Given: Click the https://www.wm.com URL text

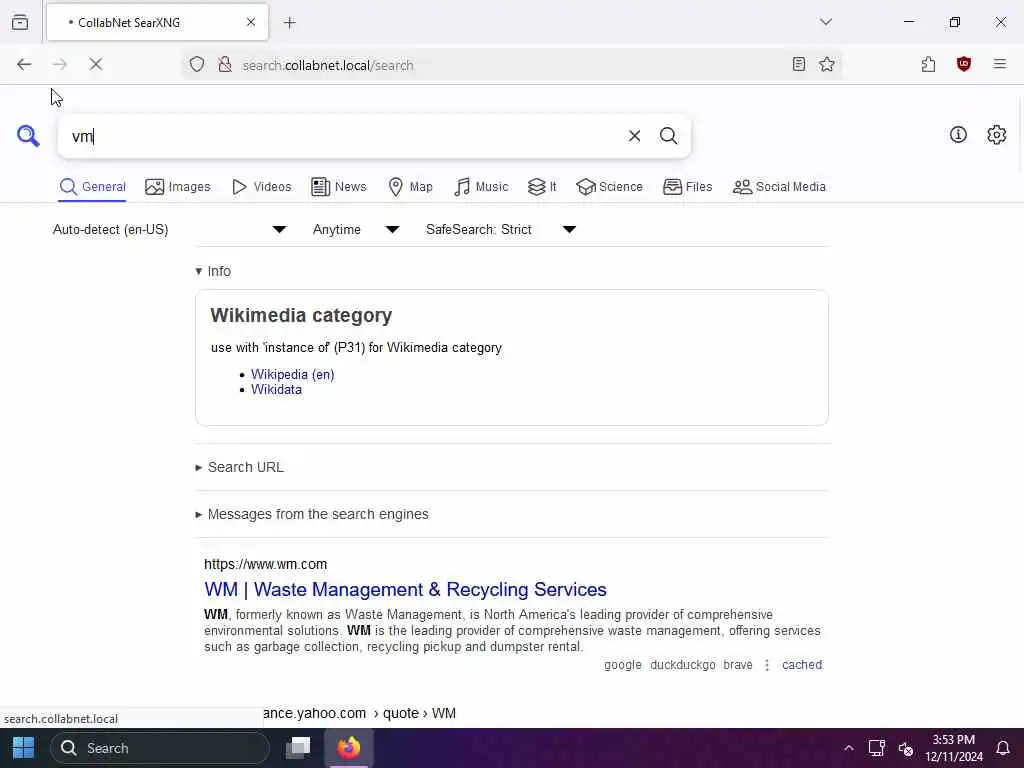Looking at the screenshot, I should pos(265,564).
